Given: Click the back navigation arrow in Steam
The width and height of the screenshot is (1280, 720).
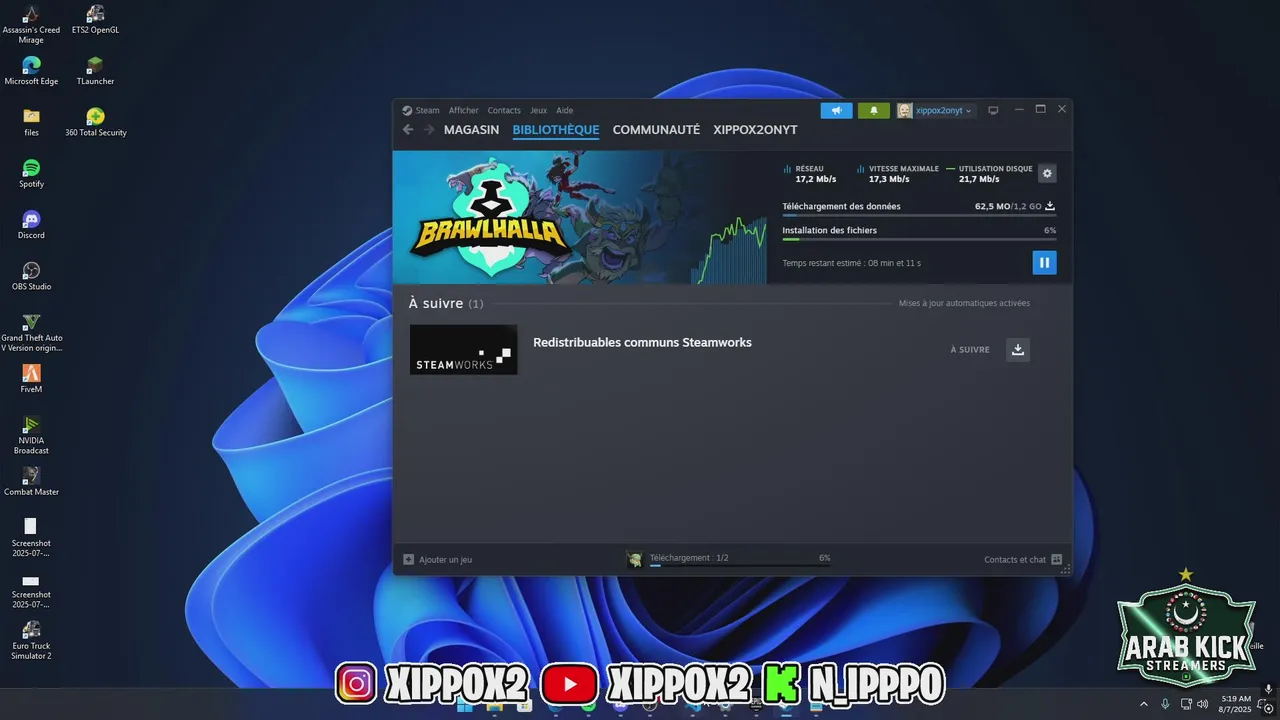Looking at the screenshot, I should [408, 130].
